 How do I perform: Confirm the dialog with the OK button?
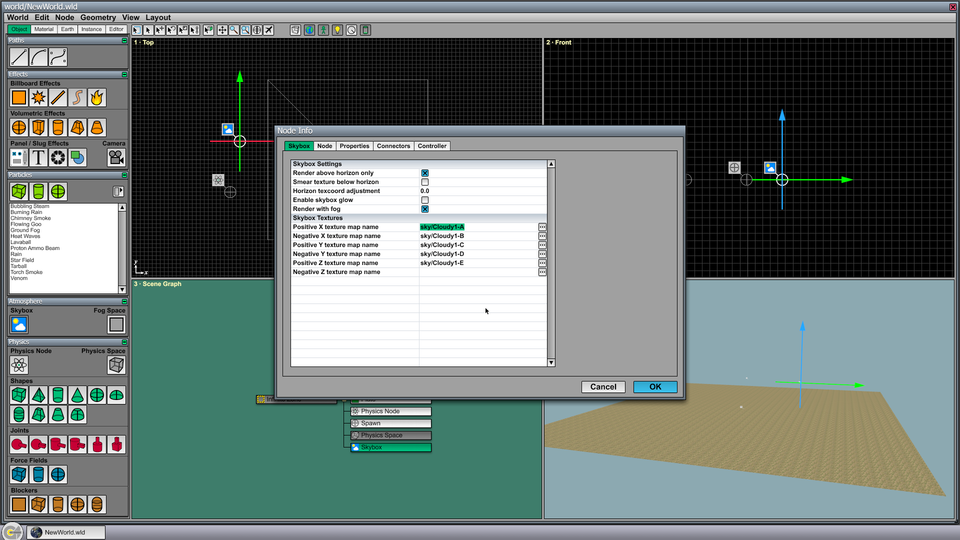[x=655, y=387]
